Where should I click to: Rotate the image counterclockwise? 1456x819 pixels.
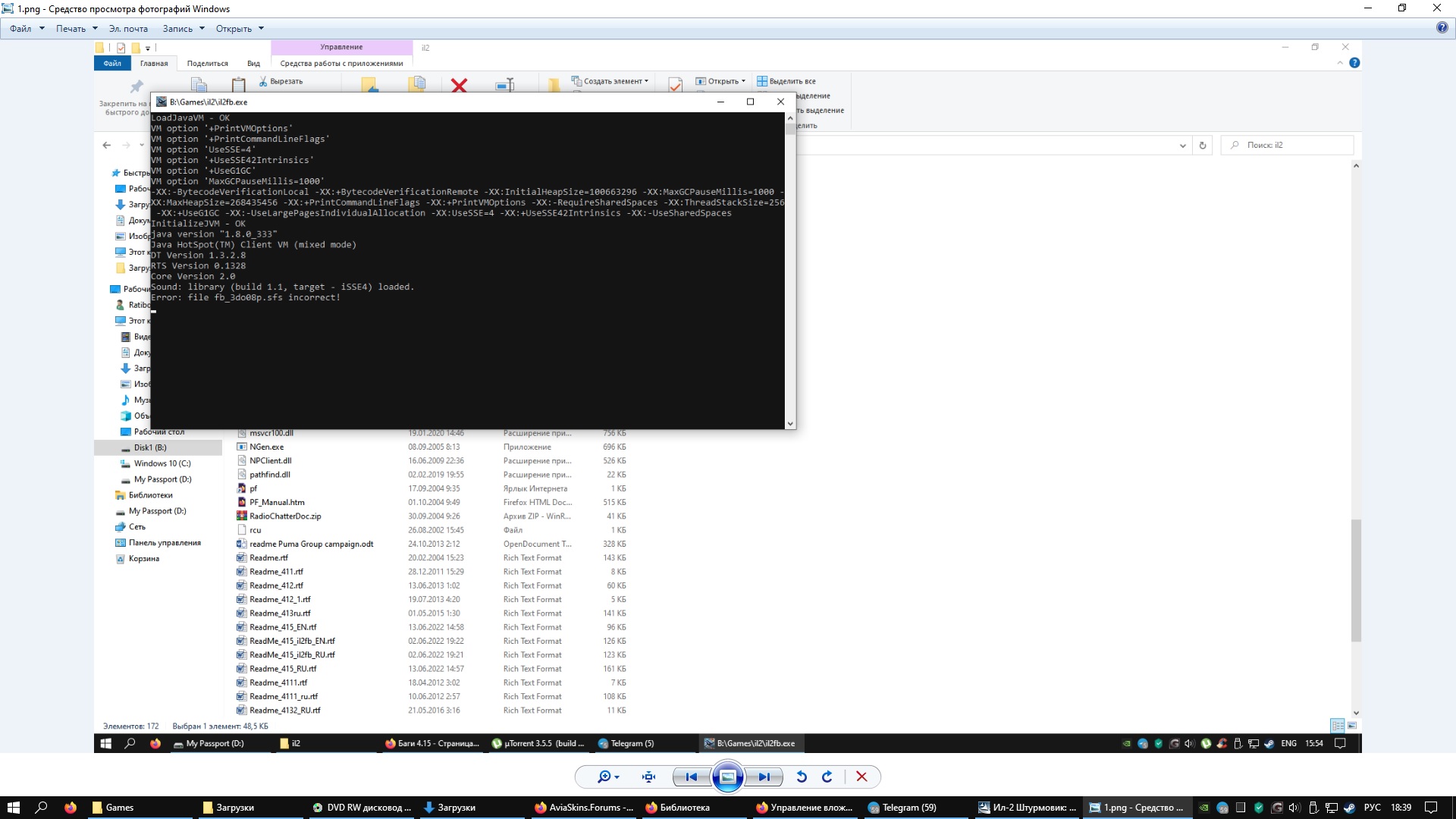802,777
